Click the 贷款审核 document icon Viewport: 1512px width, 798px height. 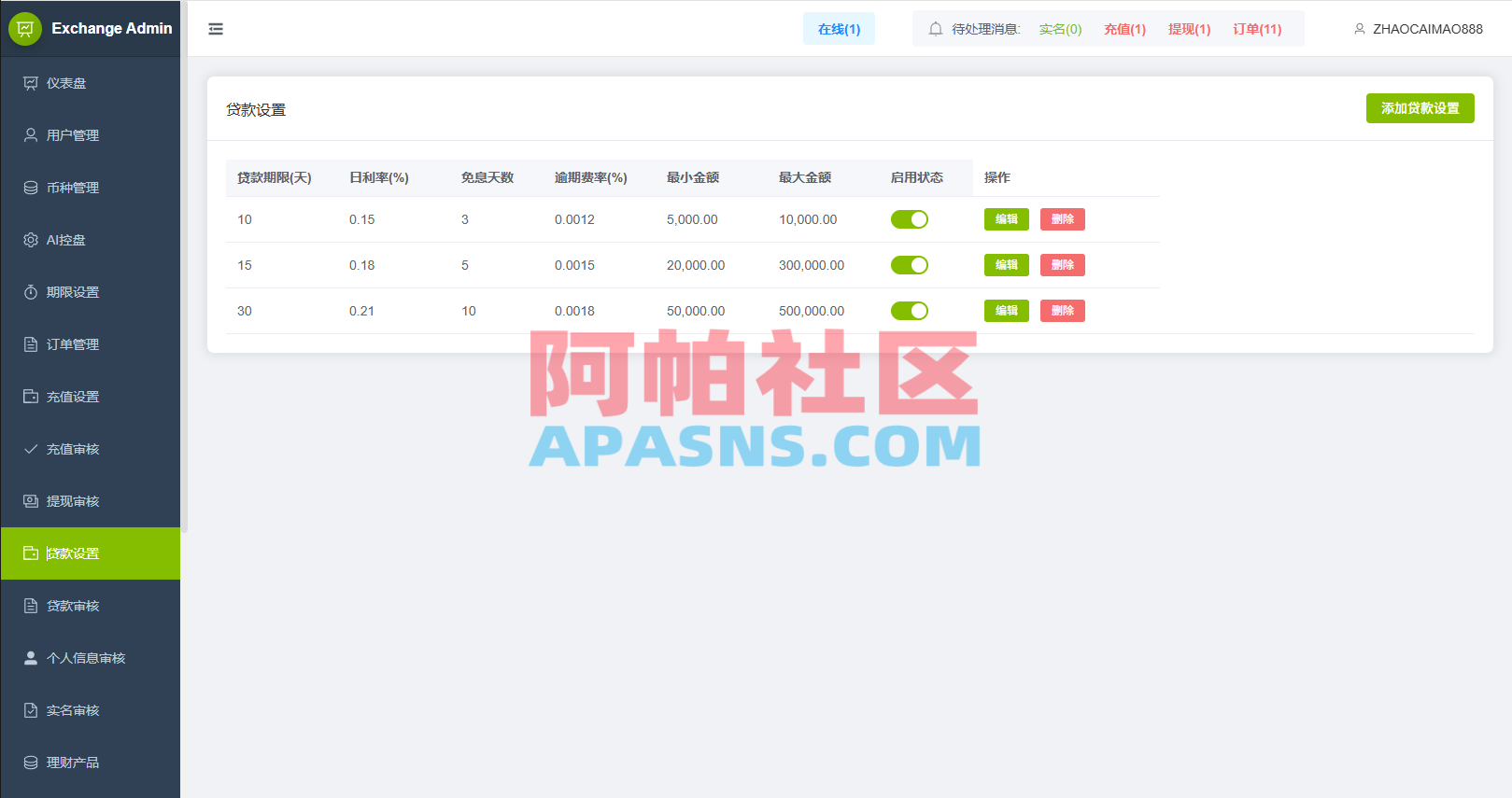coord(31,606)
